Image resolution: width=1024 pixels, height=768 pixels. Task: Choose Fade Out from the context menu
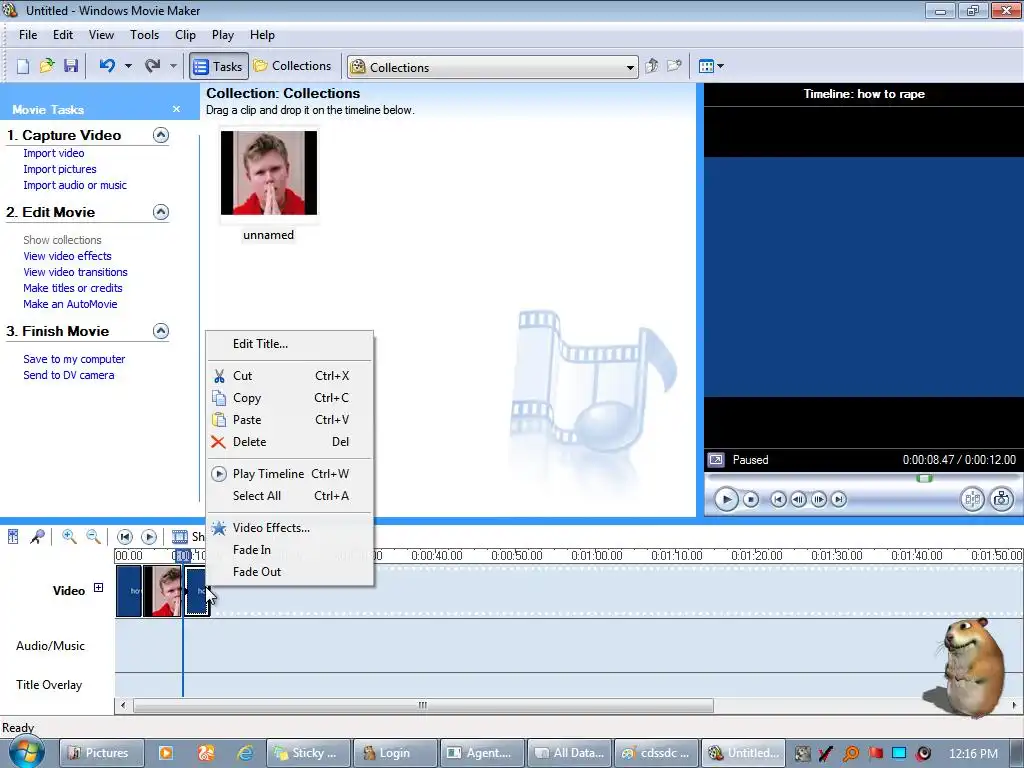289,571
